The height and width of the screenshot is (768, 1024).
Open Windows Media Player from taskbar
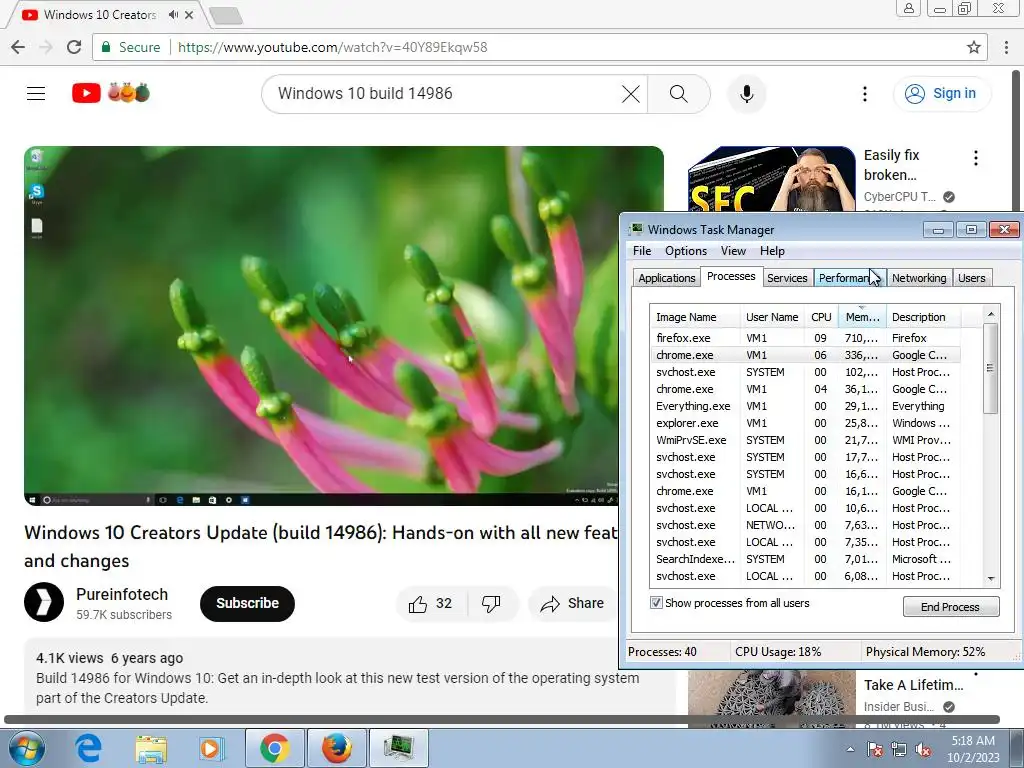210,748
